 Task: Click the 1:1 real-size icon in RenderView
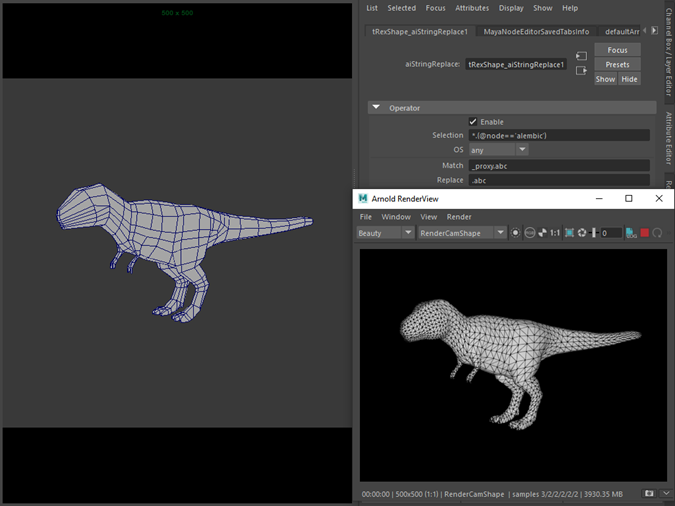coord(555,233)
